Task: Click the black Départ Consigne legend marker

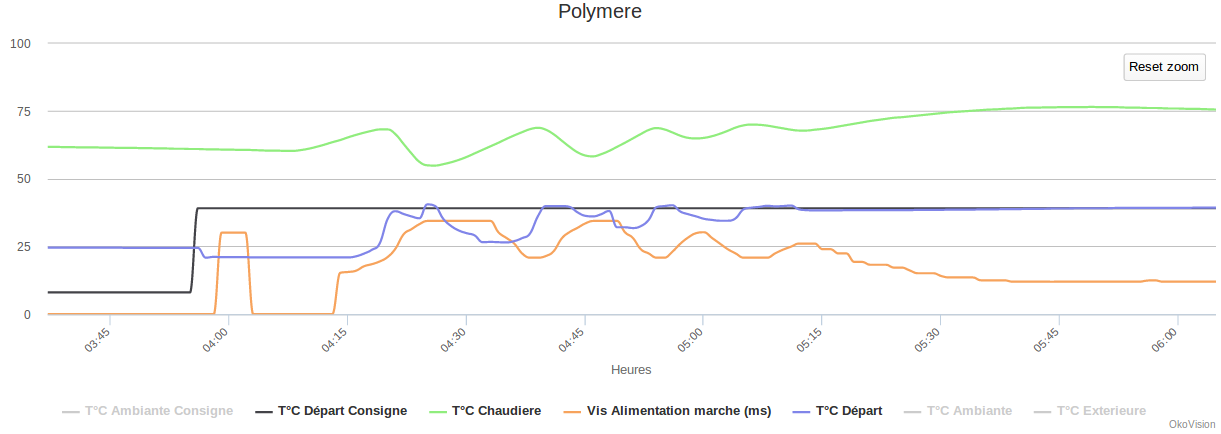Action: (x=264, y=411)
